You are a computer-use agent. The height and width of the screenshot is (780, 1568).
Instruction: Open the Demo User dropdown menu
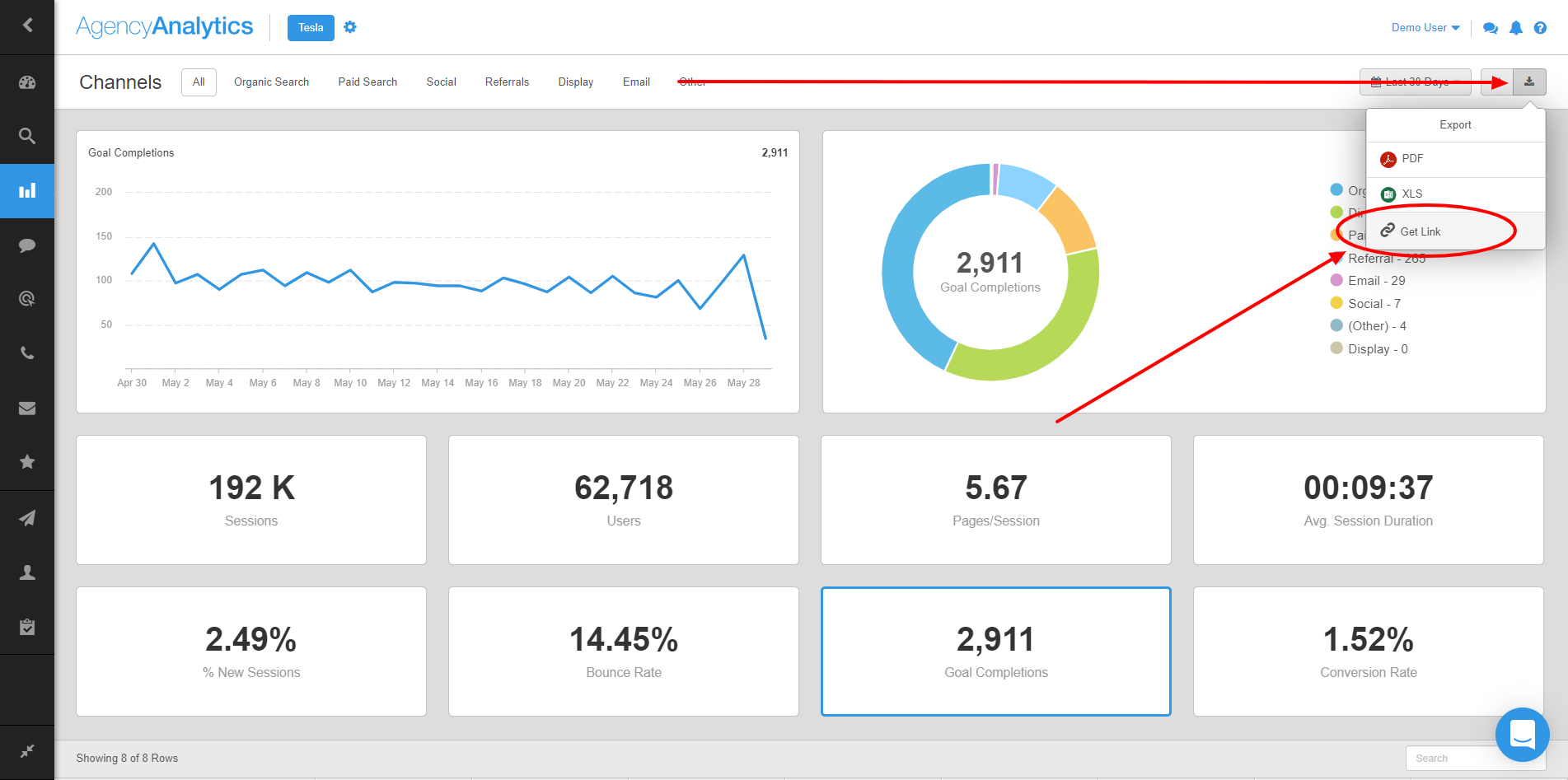point(1425,28)
